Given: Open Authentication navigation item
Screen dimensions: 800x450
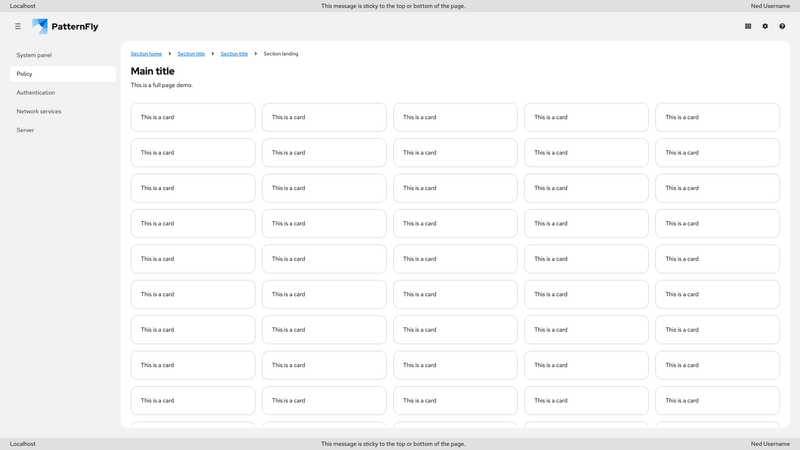Looking at the screenshot, I should click(36, 93).
